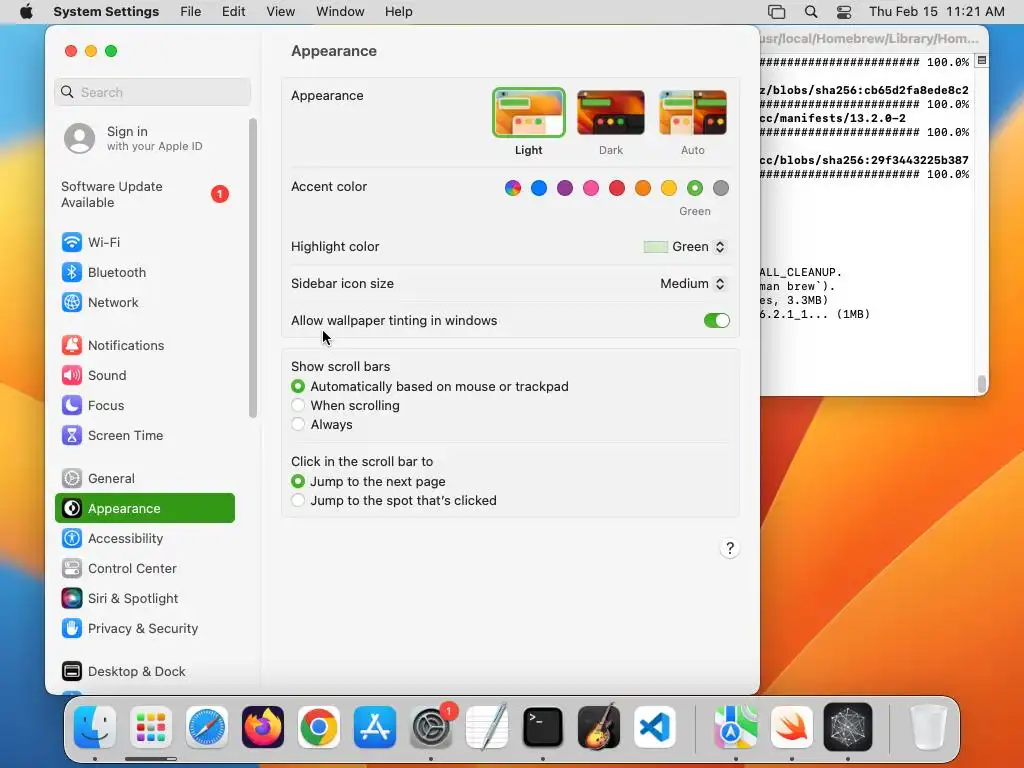Click the sidebar scrollbar in System Settings
The width and height of the screenshot is (1024, 768).
click(253, 268)
